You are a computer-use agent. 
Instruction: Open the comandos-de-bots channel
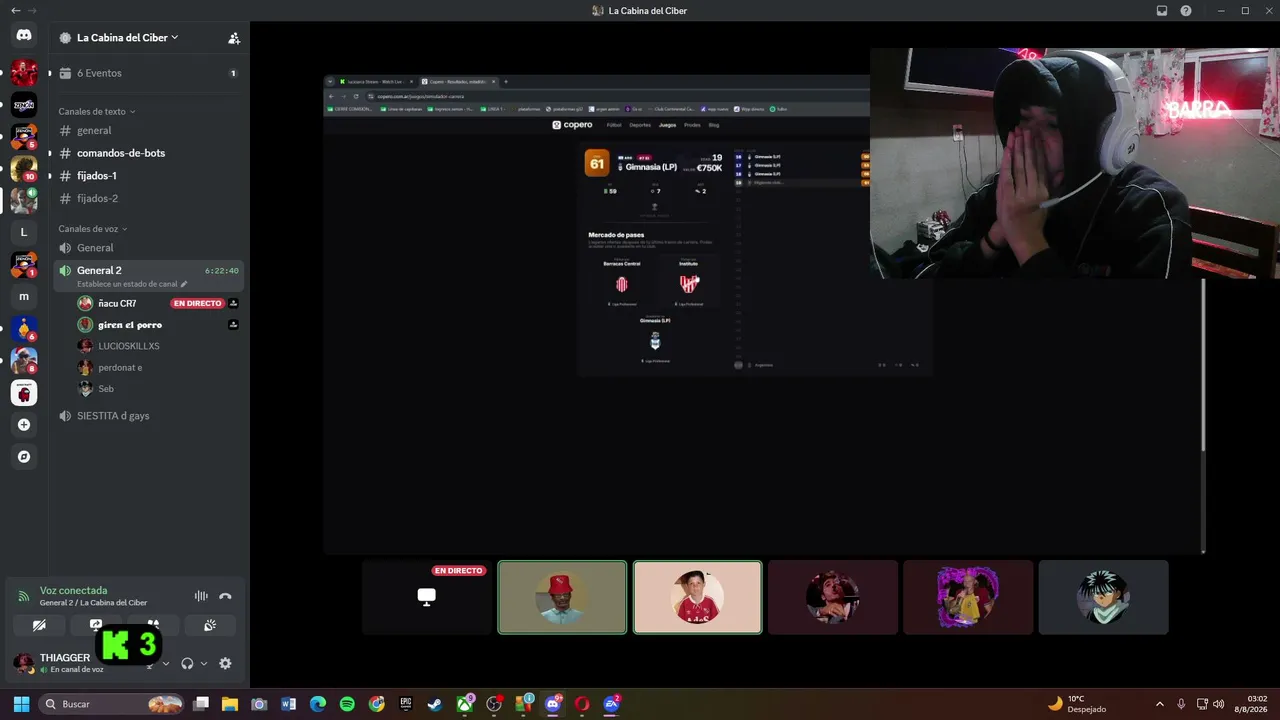point(148,153)
